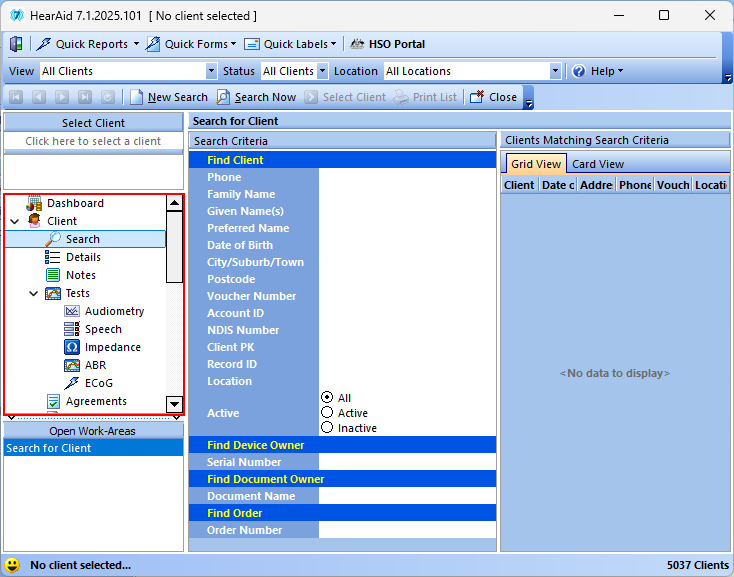
Task: Select the Speech test icon
Action: click(72, 329)
